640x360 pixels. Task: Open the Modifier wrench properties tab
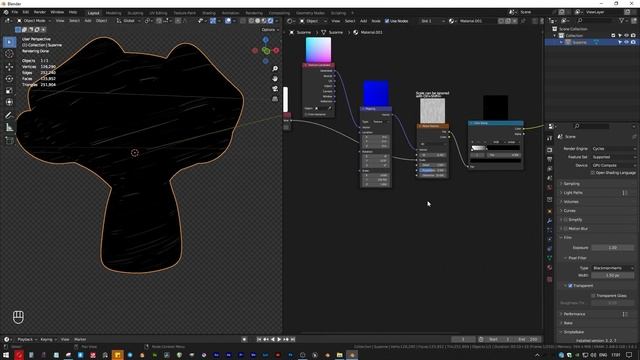pos(549,220)
